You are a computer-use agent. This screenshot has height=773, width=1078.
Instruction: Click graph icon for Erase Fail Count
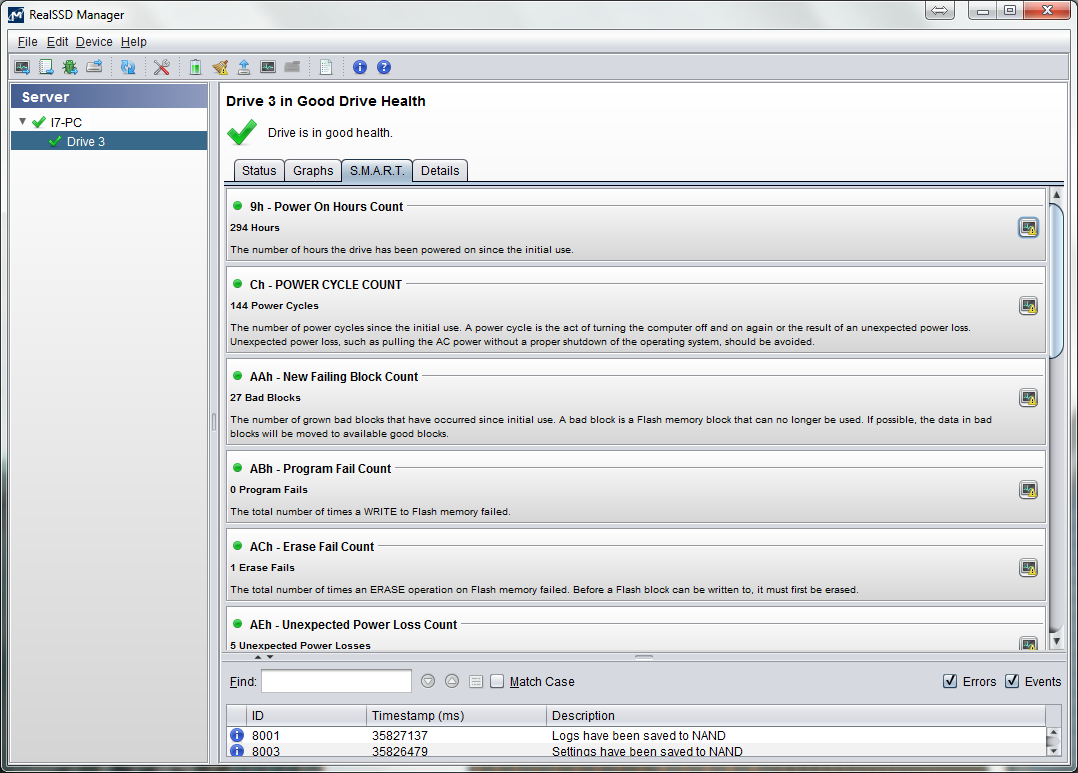coord(1028,568)
